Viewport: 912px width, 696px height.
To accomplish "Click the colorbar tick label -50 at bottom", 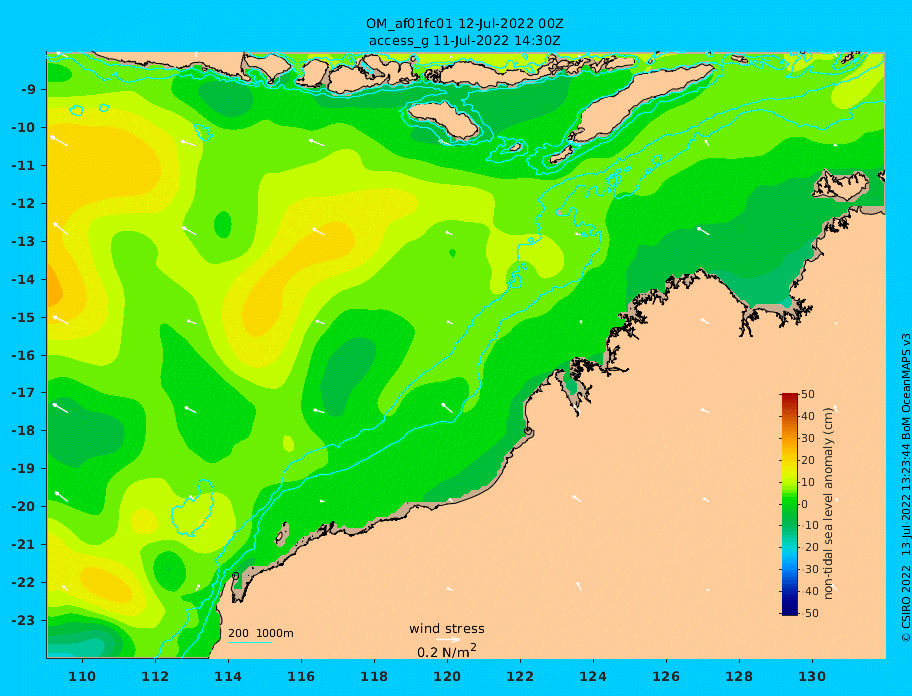I will [810, 613].
